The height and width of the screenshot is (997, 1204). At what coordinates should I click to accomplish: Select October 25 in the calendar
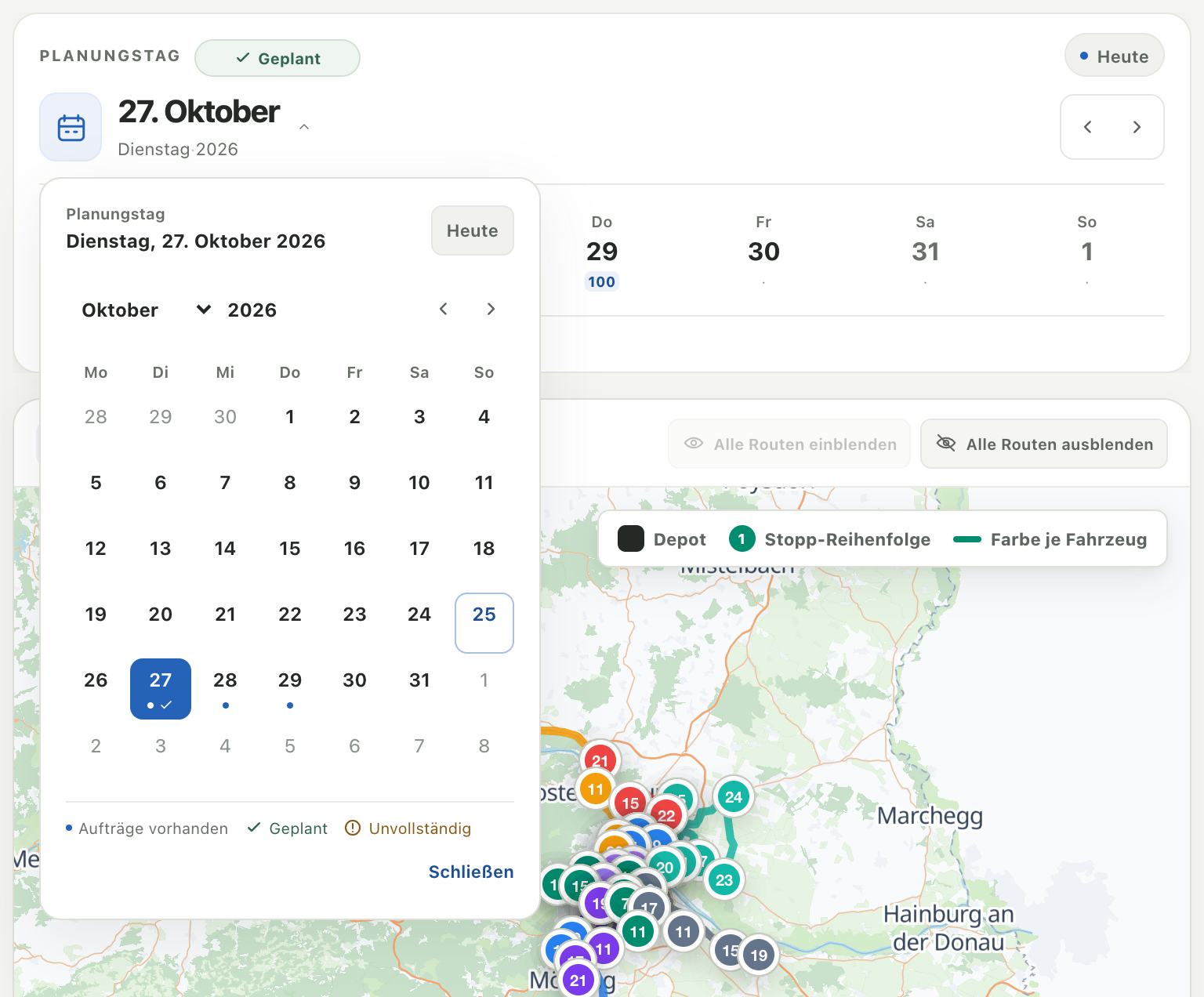pos(484,622)
